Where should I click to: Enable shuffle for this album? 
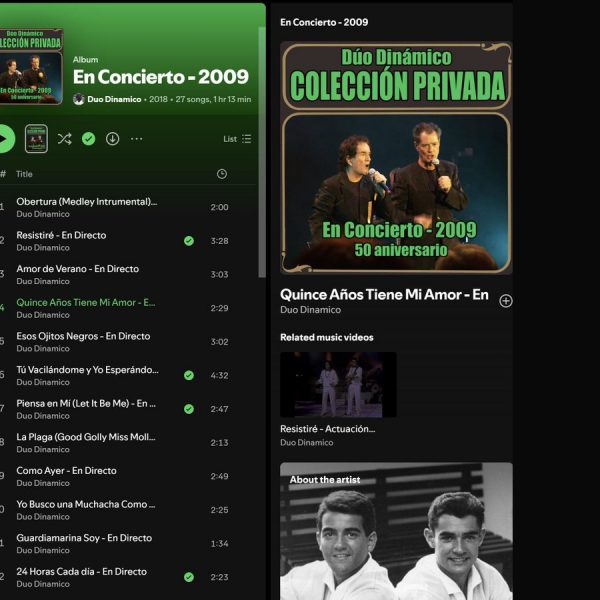(x=64, y=139)
